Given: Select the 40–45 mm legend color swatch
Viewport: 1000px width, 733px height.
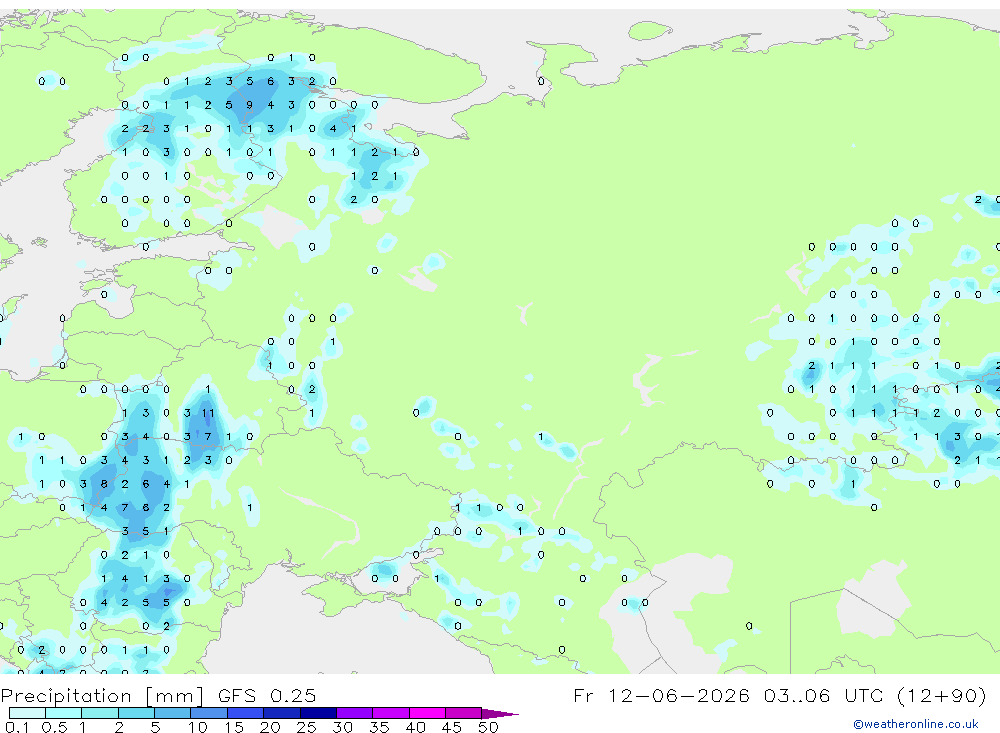Looking at the screenshot, I should point(427,713).
